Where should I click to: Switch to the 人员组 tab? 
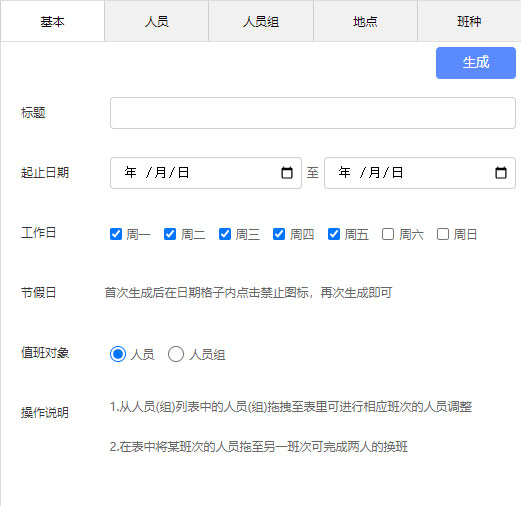pos(261,21)
